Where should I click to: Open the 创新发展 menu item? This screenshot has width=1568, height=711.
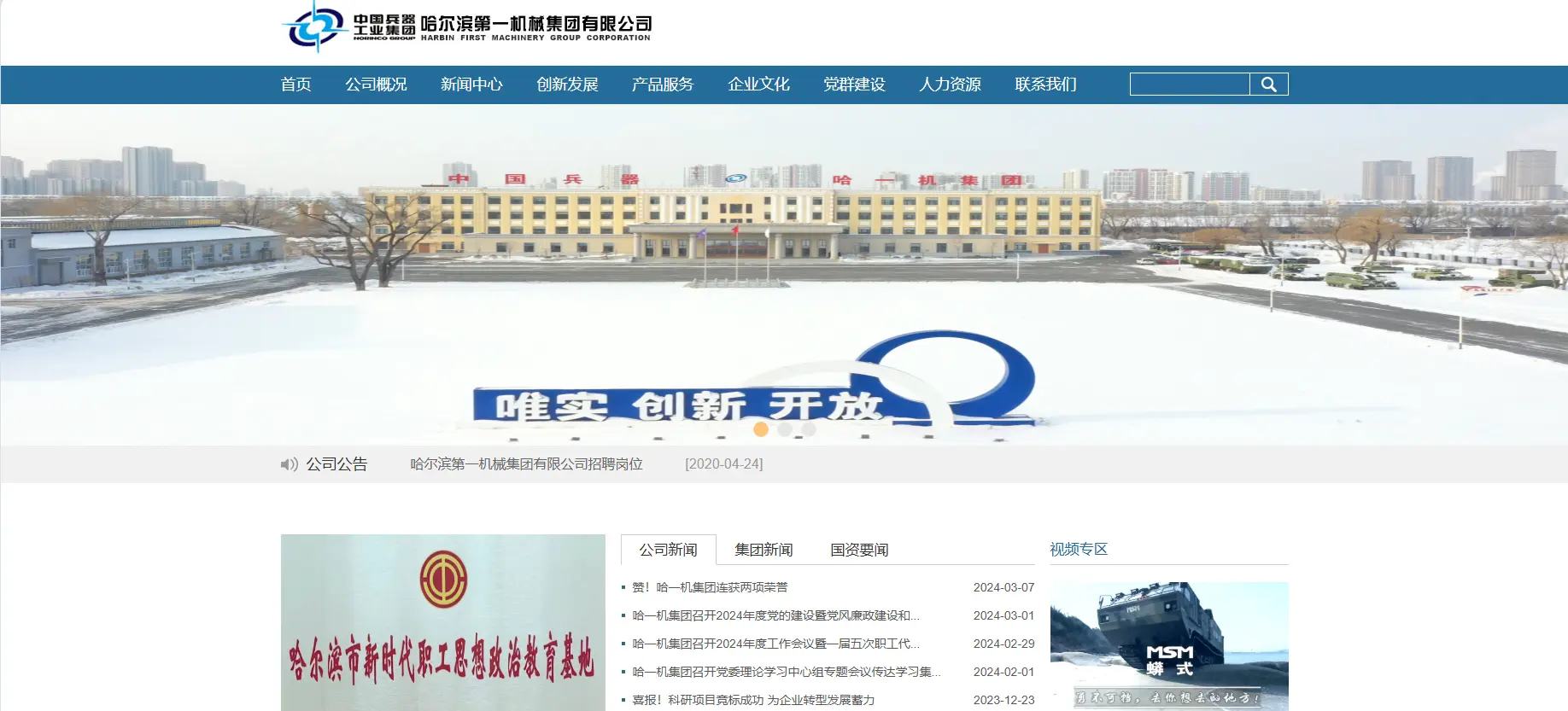pos(568,85)
